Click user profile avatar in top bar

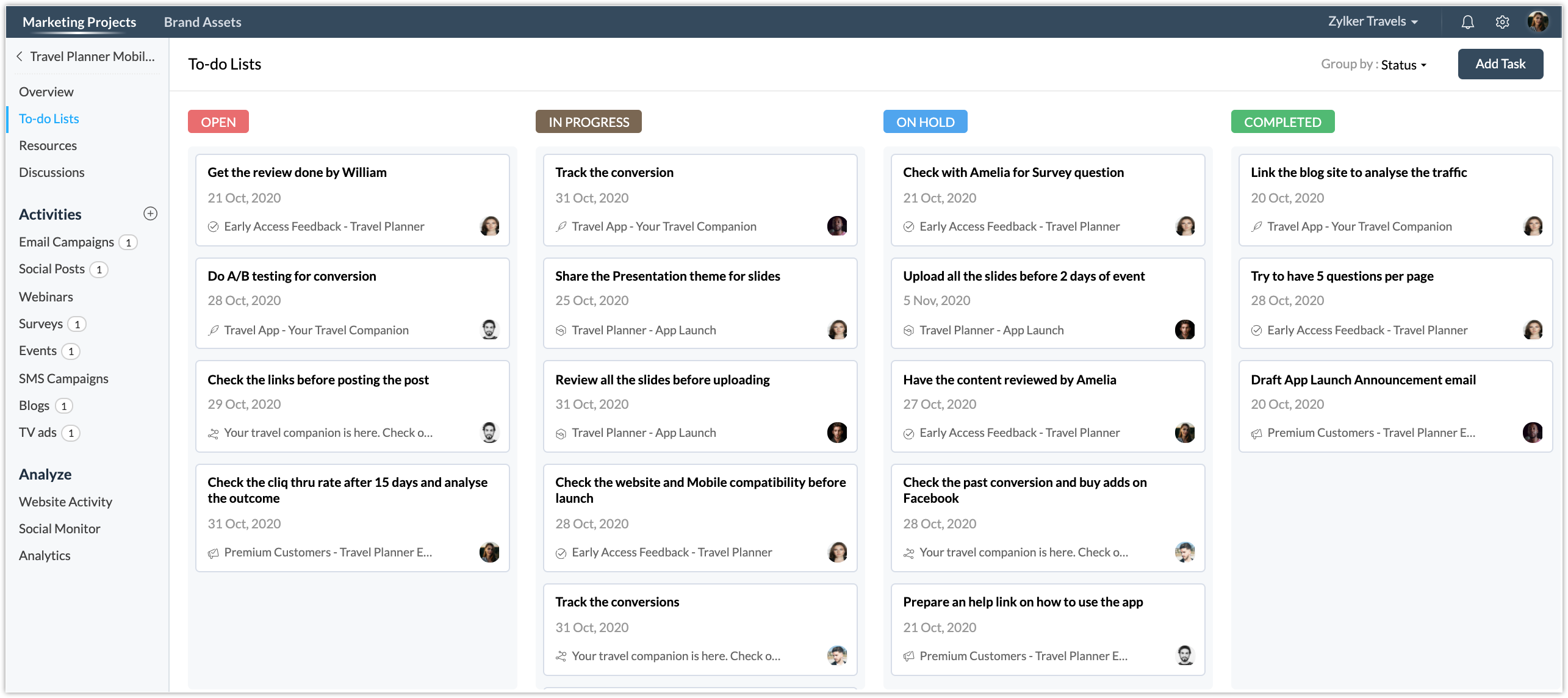point(1537,22)
